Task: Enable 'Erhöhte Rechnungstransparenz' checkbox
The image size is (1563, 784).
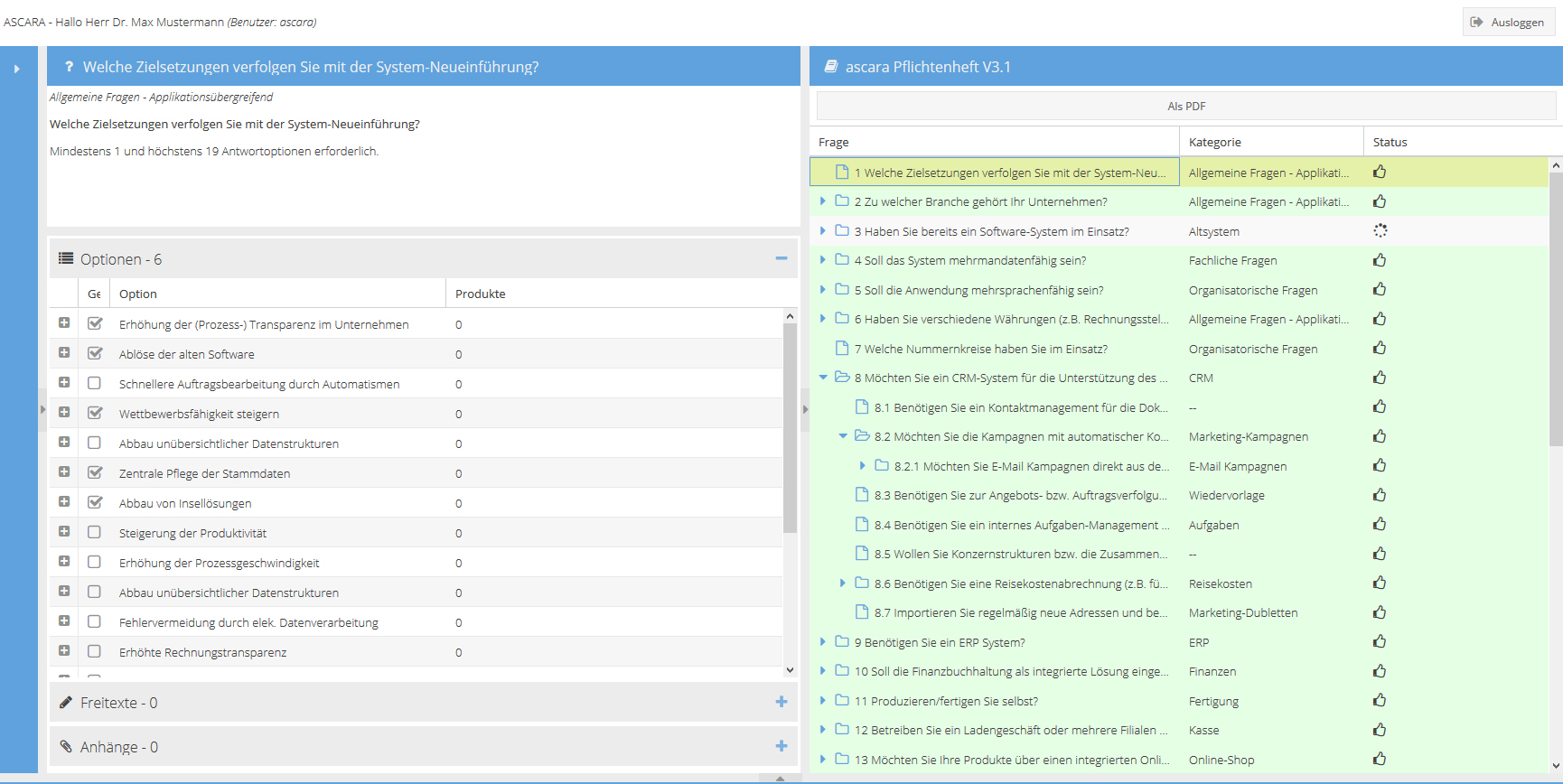Action: 95,651
